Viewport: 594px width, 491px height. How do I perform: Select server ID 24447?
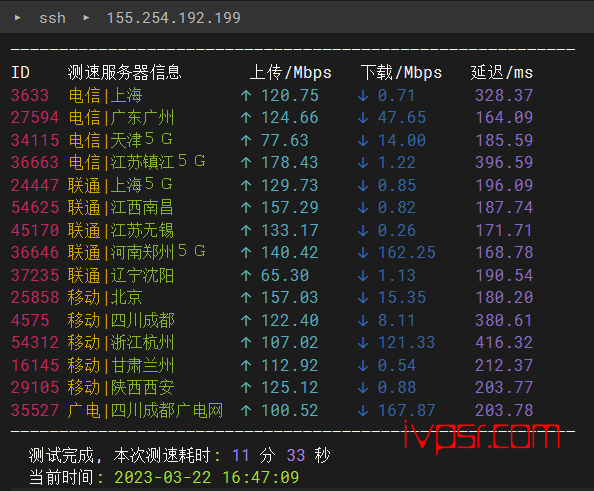(x=35, y=185)
